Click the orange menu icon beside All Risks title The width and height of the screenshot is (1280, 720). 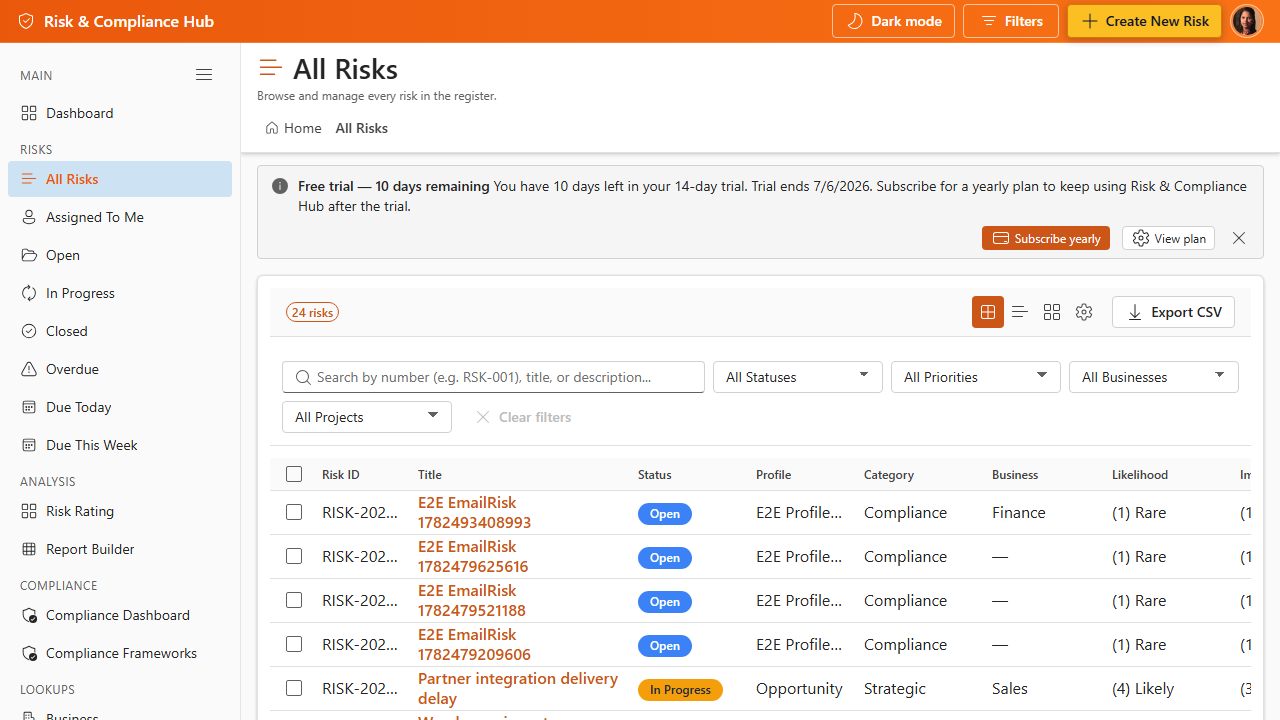click(270, 68)
